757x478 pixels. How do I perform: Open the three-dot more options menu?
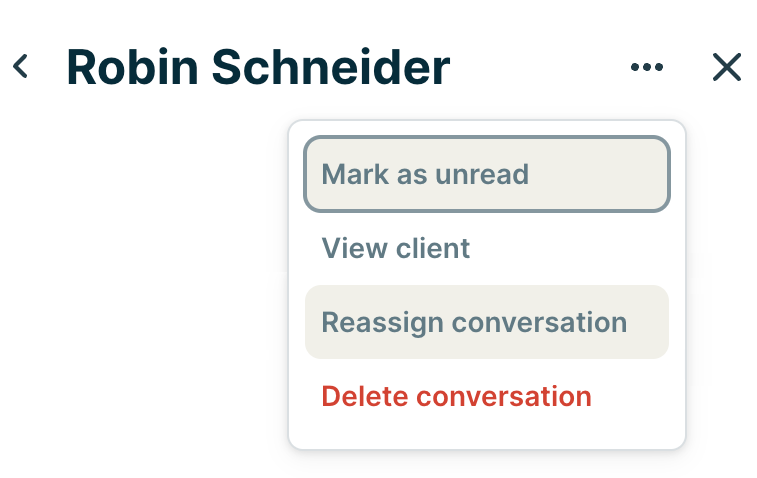pos(647,67)
